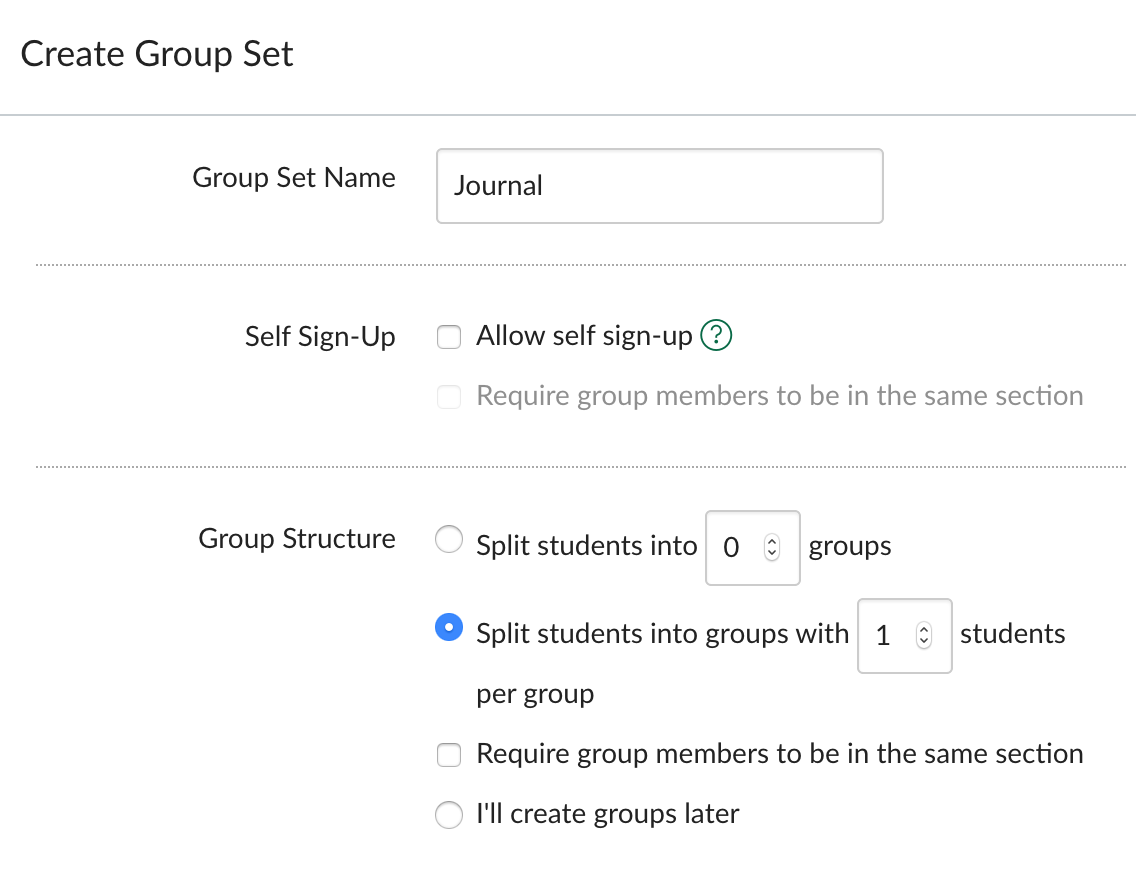This screenshot has height=884, width=1136.
Task: Click the stepper arrows in the number of groups box
Action: (x=772, y=548)
